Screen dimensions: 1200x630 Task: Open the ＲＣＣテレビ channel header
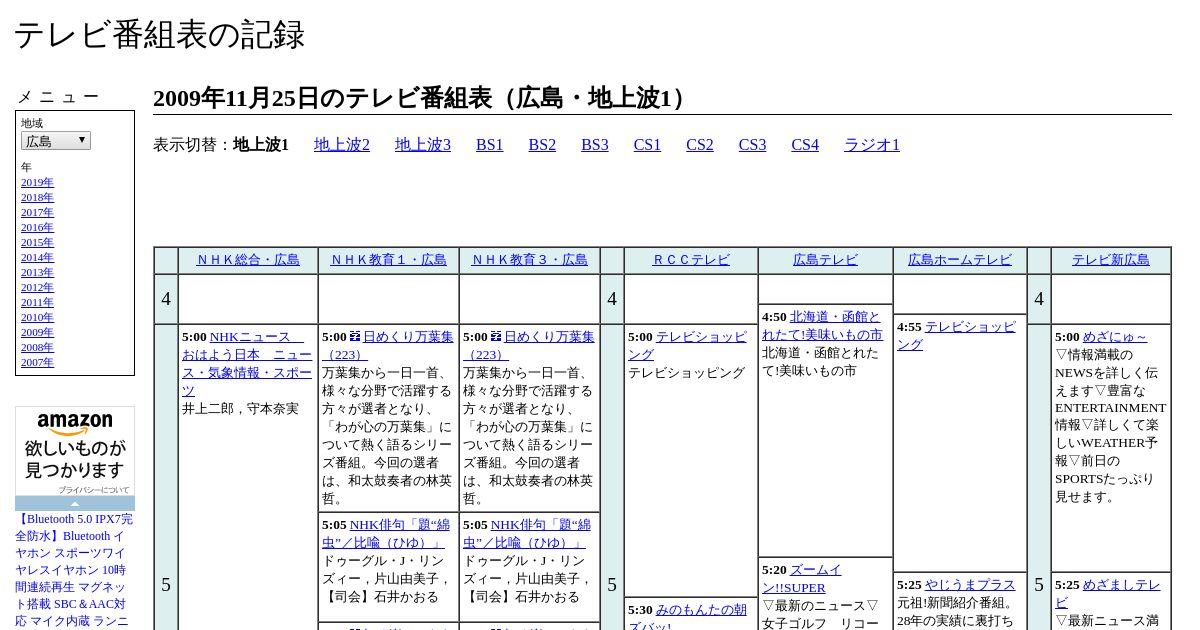(x=691, y=260)
